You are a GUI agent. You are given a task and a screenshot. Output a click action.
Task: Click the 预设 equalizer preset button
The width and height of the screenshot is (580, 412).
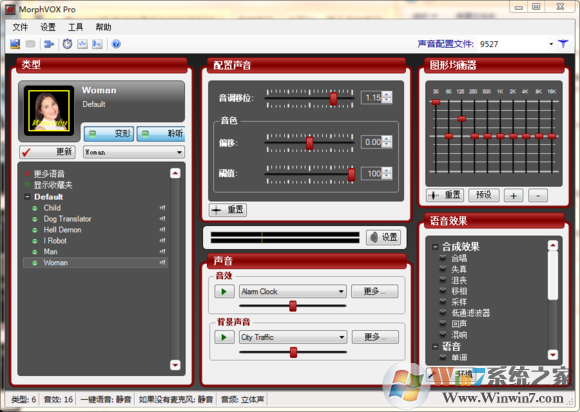484,195
